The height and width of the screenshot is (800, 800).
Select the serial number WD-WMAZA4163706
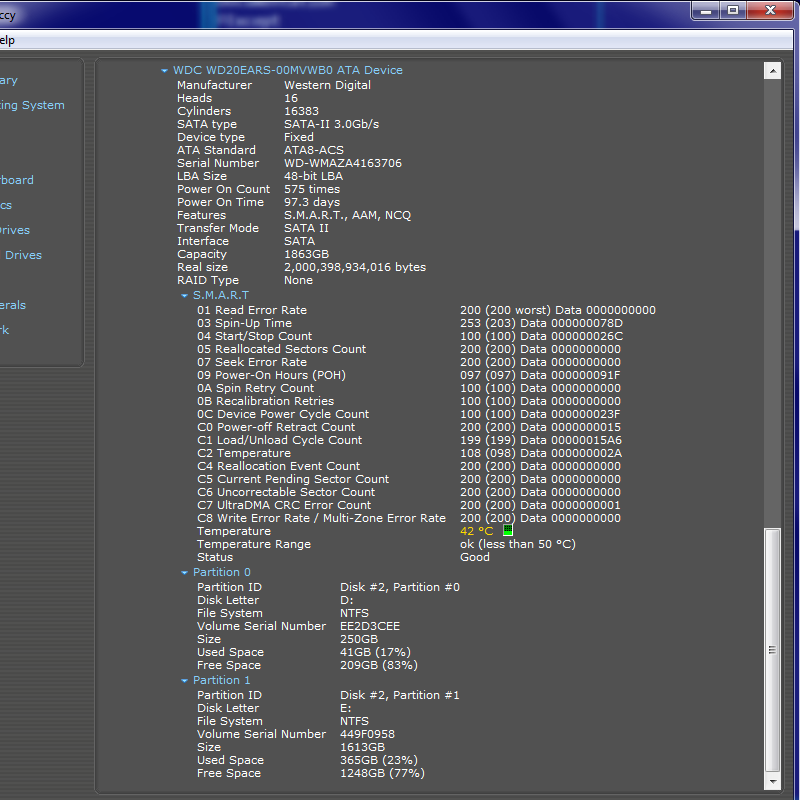343,163
